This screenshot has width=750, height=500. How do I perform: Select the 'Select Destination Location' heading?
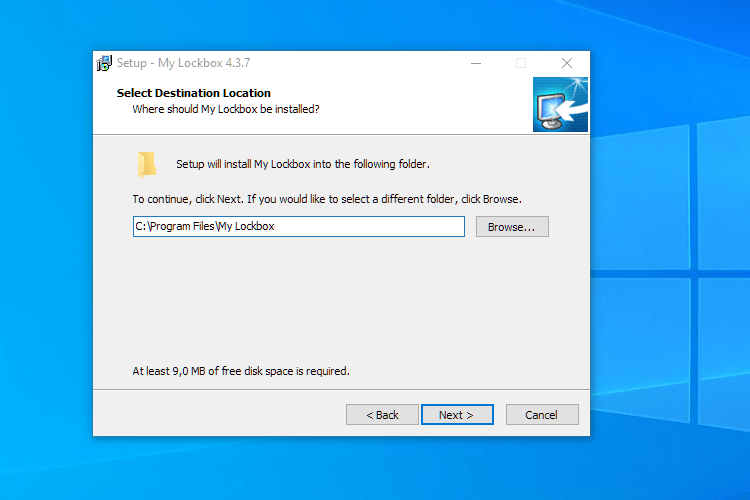tap(194, 93)
